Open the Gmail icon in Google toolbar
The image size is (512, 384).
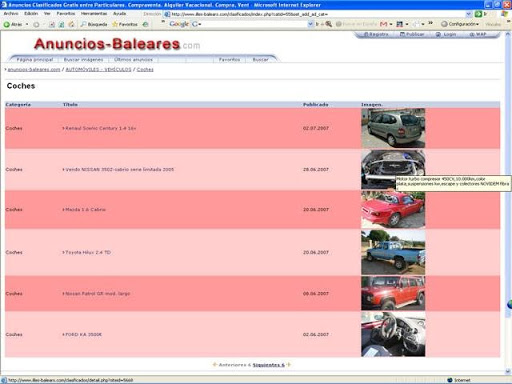(x=383, y=24)
